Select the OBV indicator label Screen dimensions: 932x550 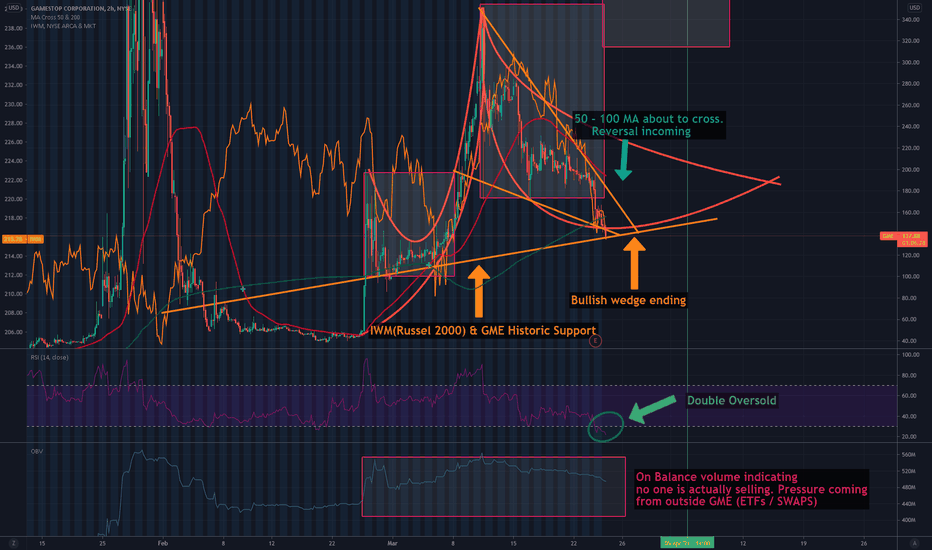(x=37, y=451)
